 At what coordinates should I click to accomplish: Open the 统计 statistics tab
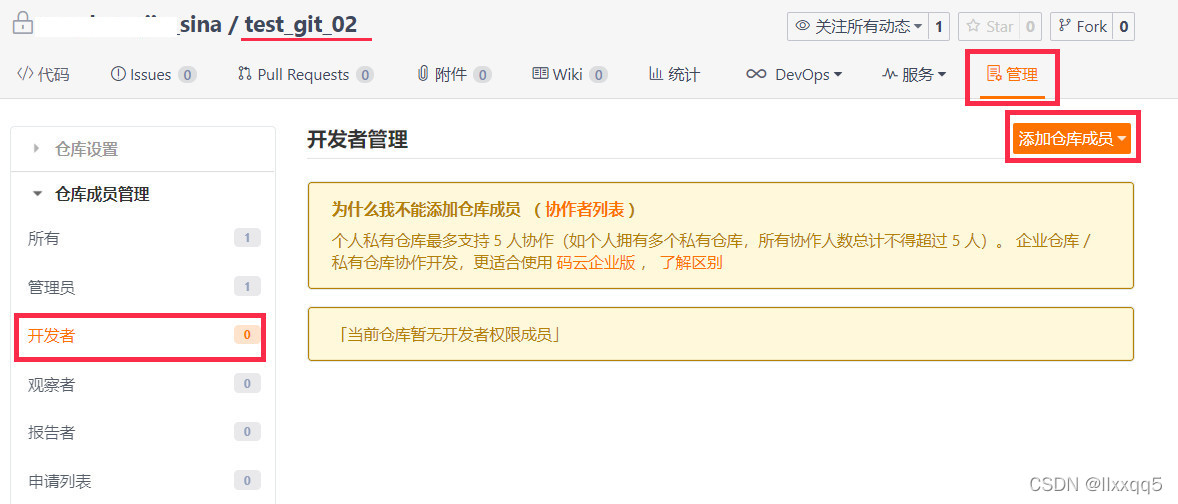[674, 74]
